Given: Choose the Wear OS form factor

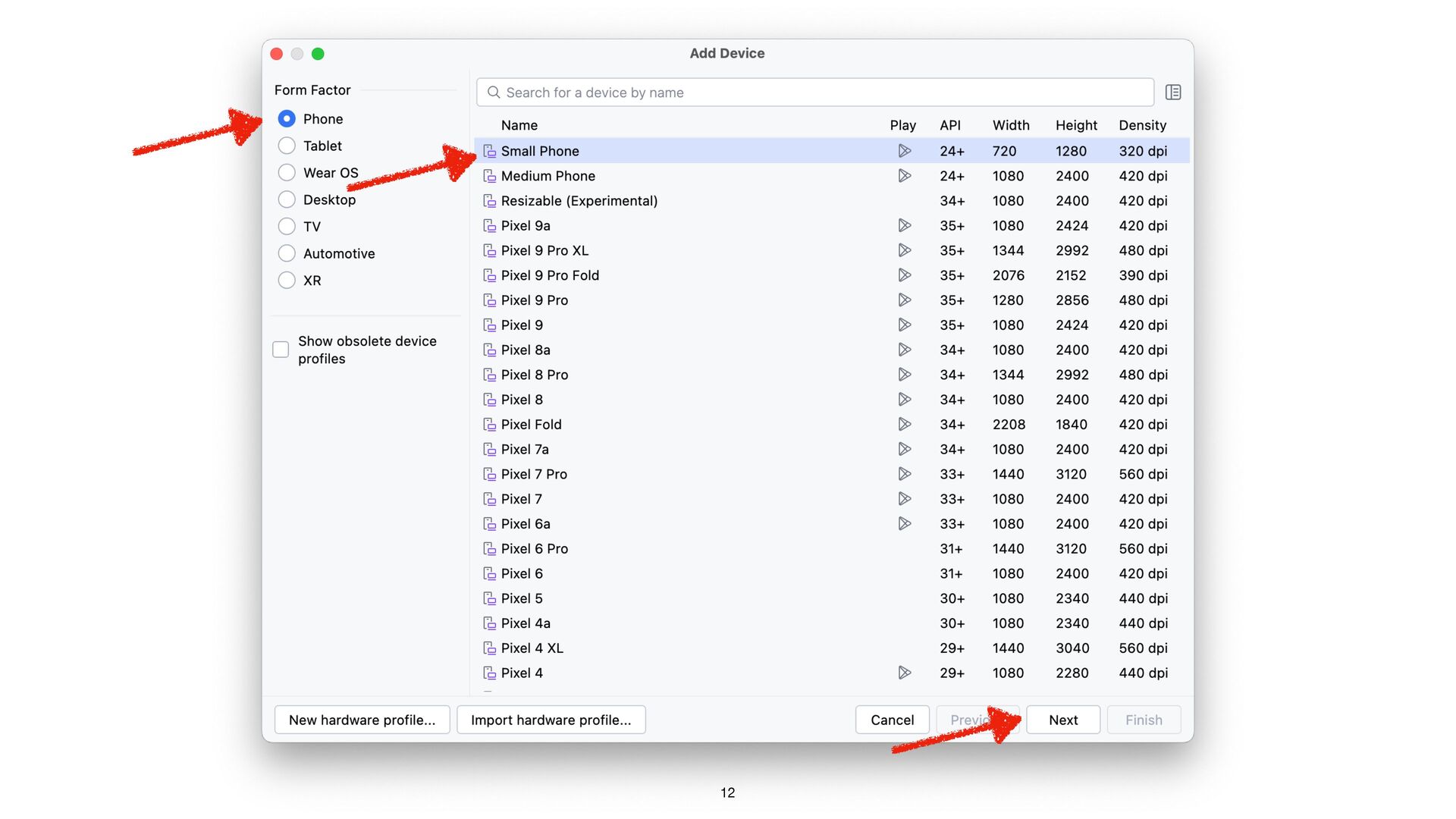Looking at the screenshot, I should (x=287, y=173).
